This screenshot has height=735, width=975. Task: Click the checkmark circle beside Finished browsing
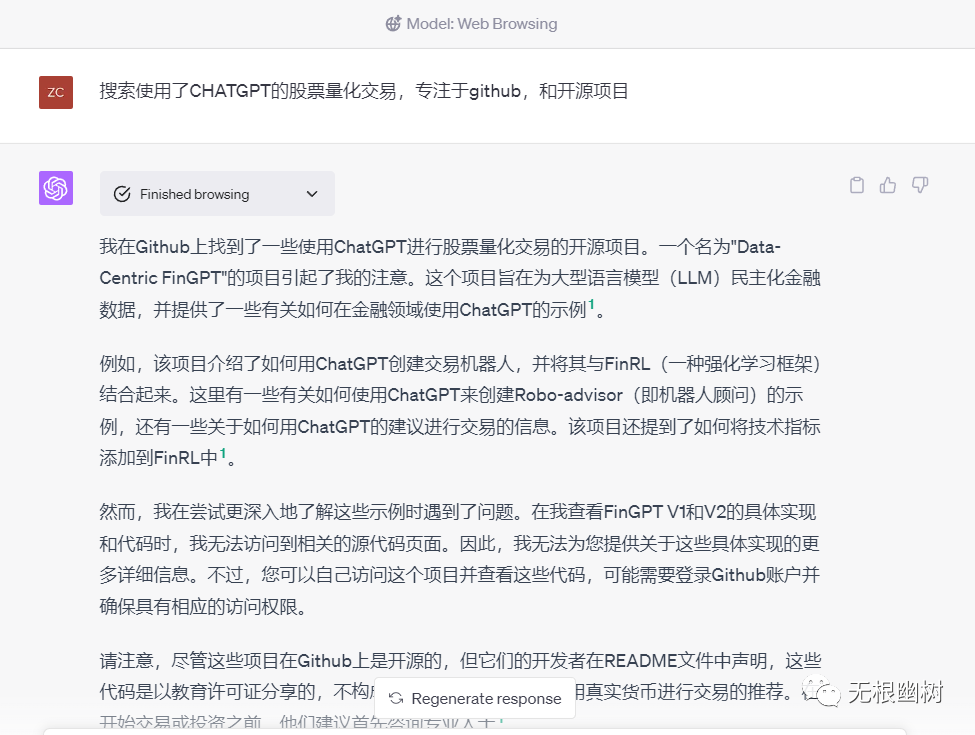click(122, 194)
